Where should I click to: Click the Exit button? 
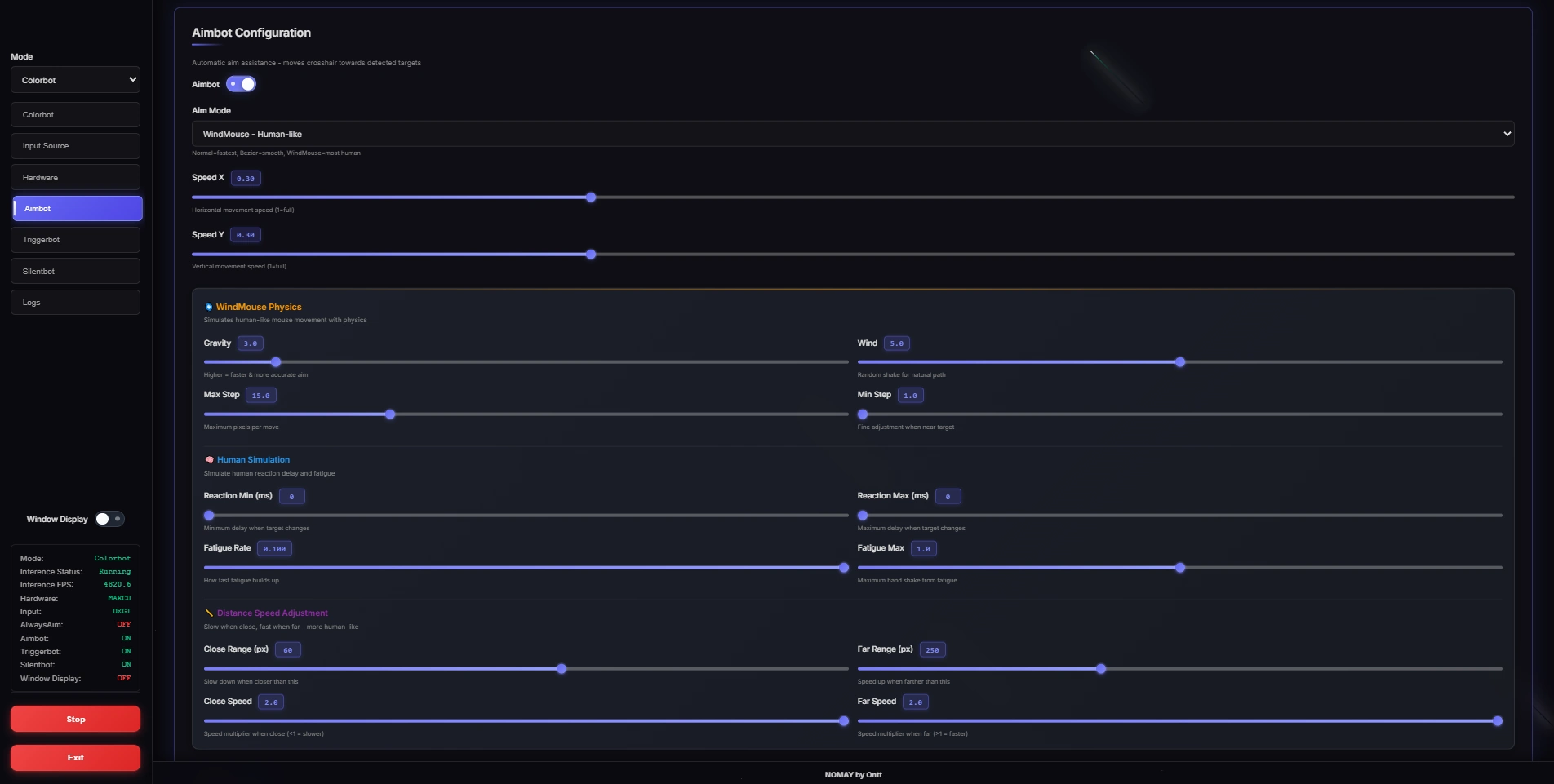(75, 757)
